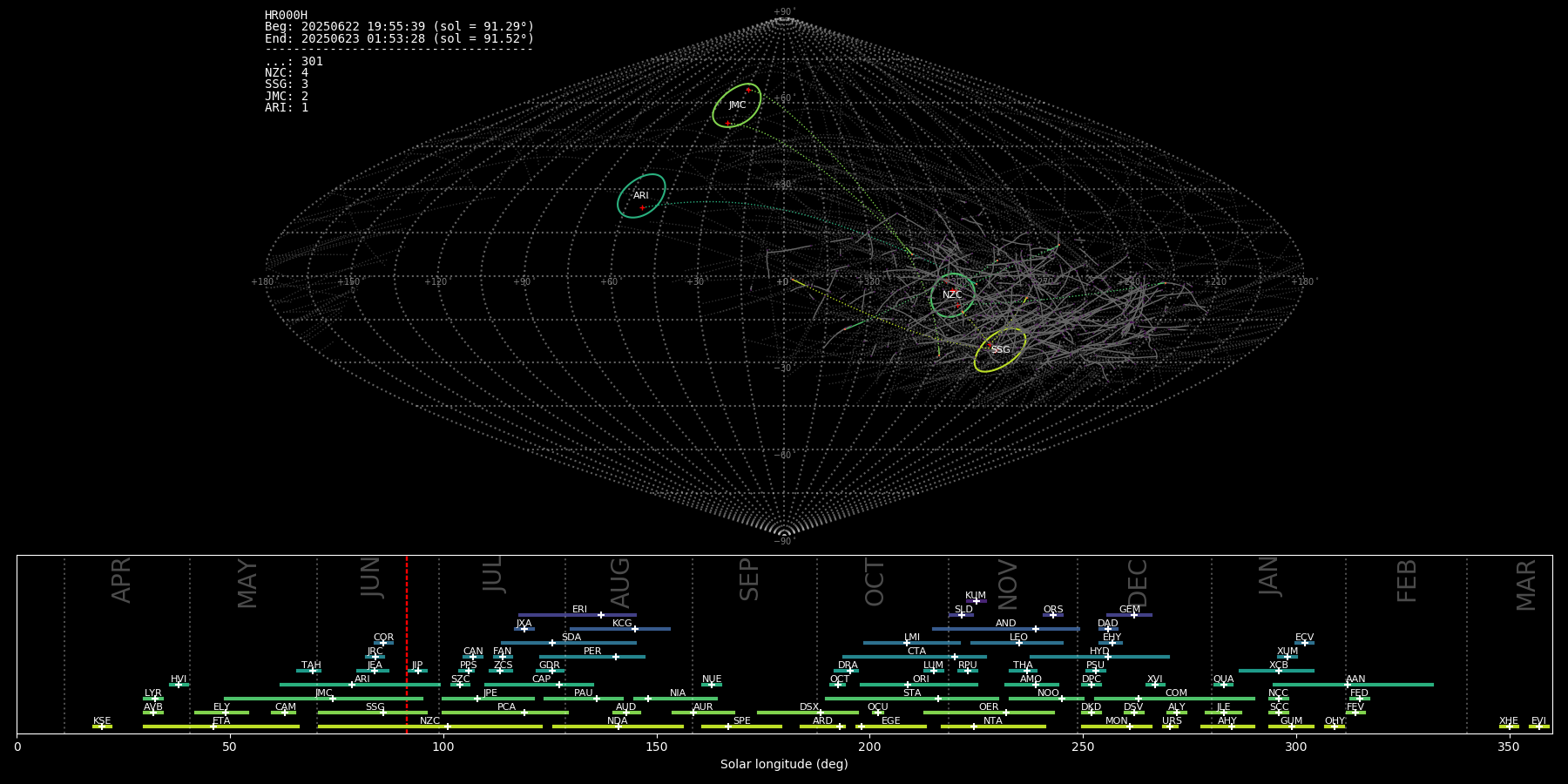Click the 'SSG: 3' count line

click(287, 84)
